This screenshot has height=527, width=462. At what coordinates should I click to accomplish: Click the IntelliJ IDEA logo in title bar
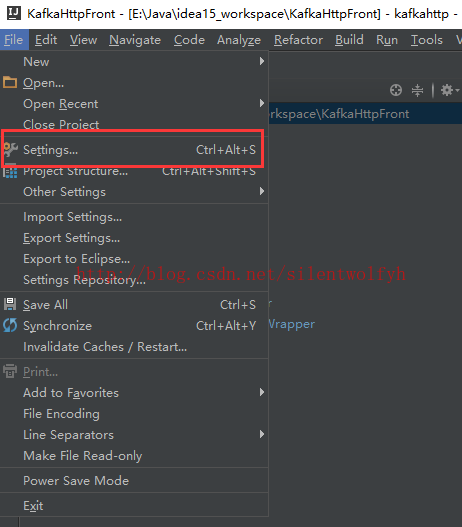tap(14, 13)
